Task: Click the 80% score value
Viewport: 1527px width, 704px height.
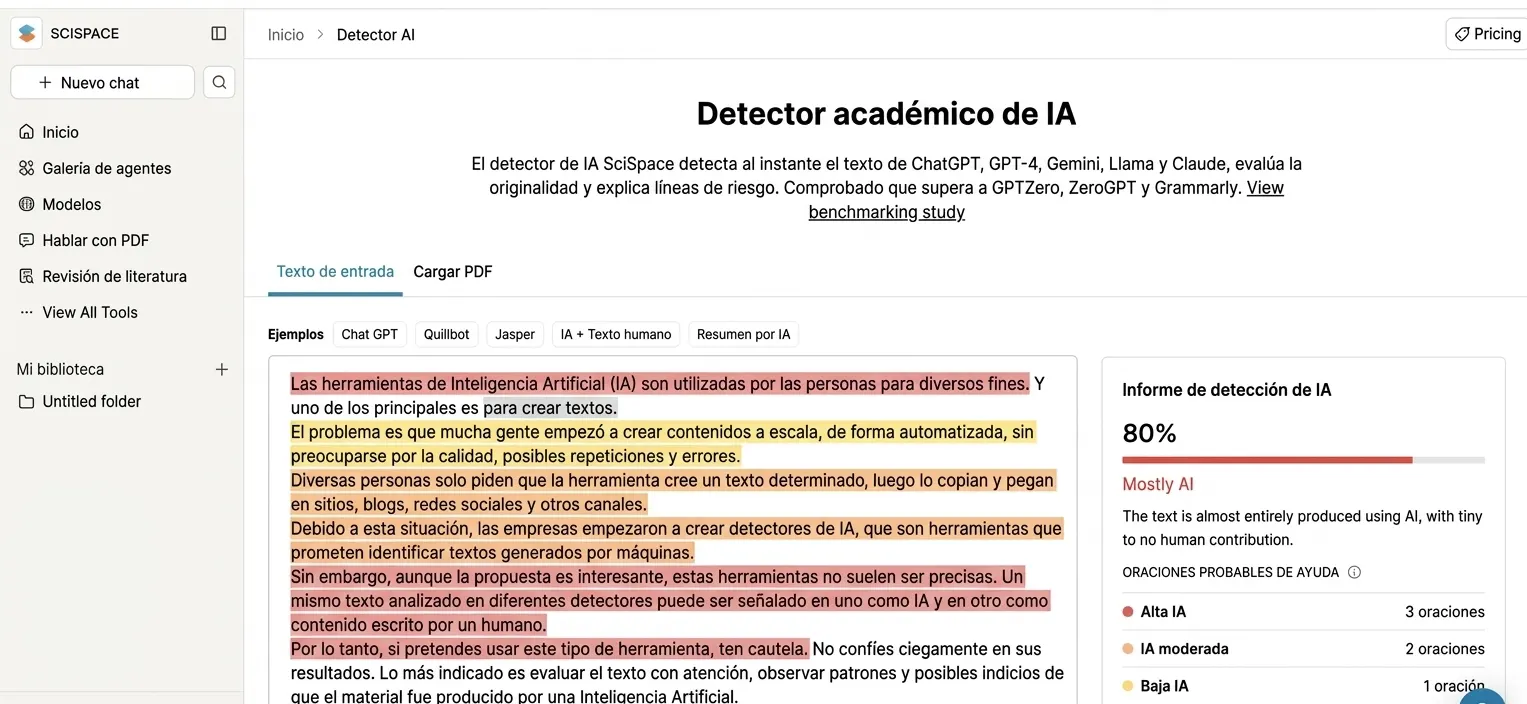Action: click(1149, 433)
